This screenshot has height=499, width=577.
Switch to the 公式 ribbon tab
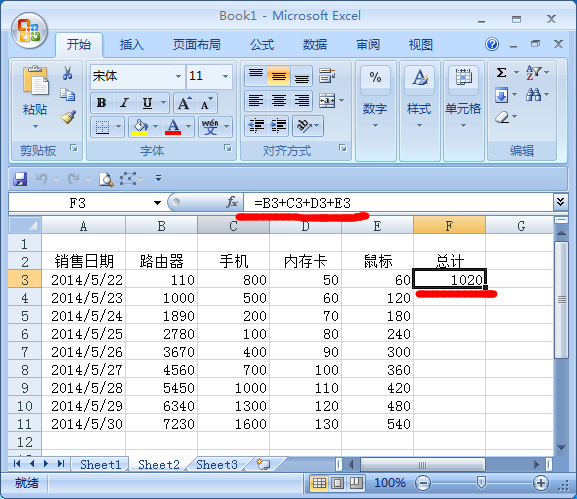pos(262,45)
